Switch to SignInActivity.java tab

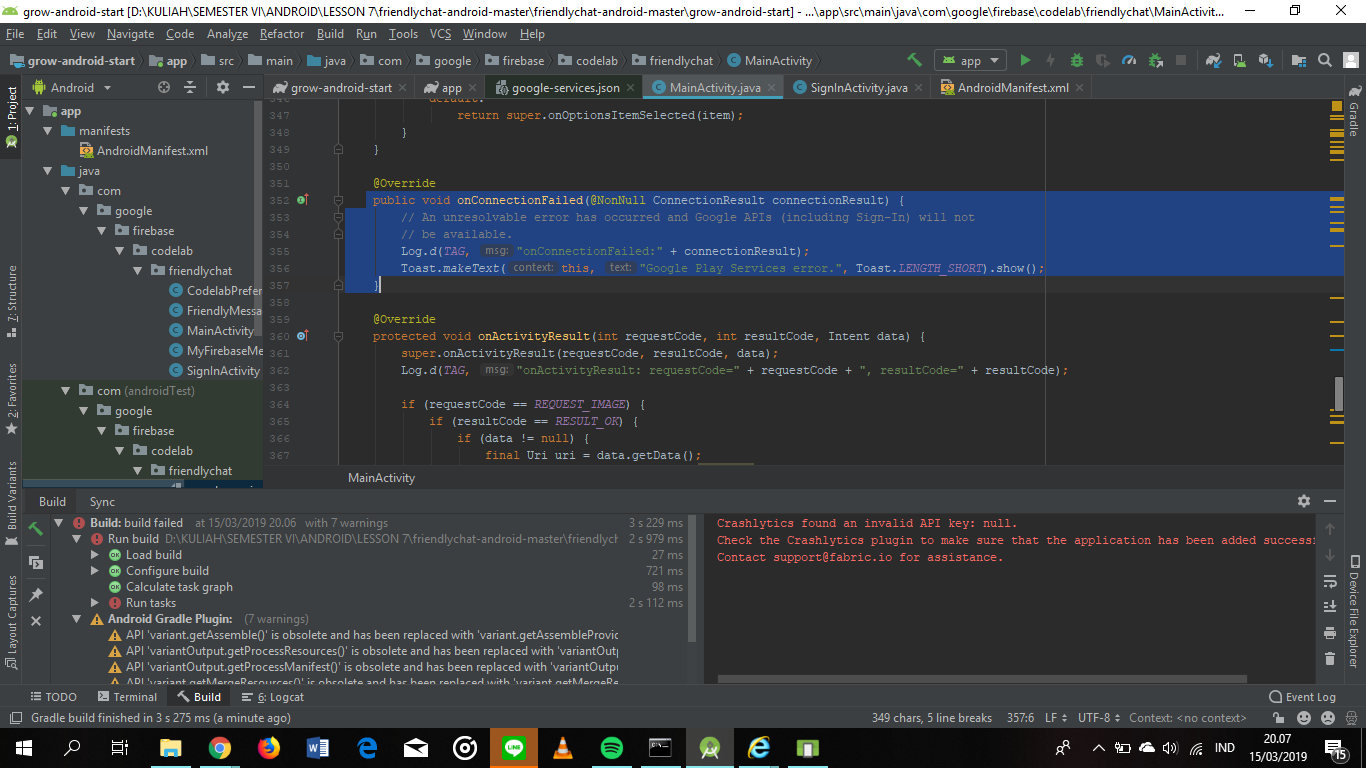click(x=859, y=88)
